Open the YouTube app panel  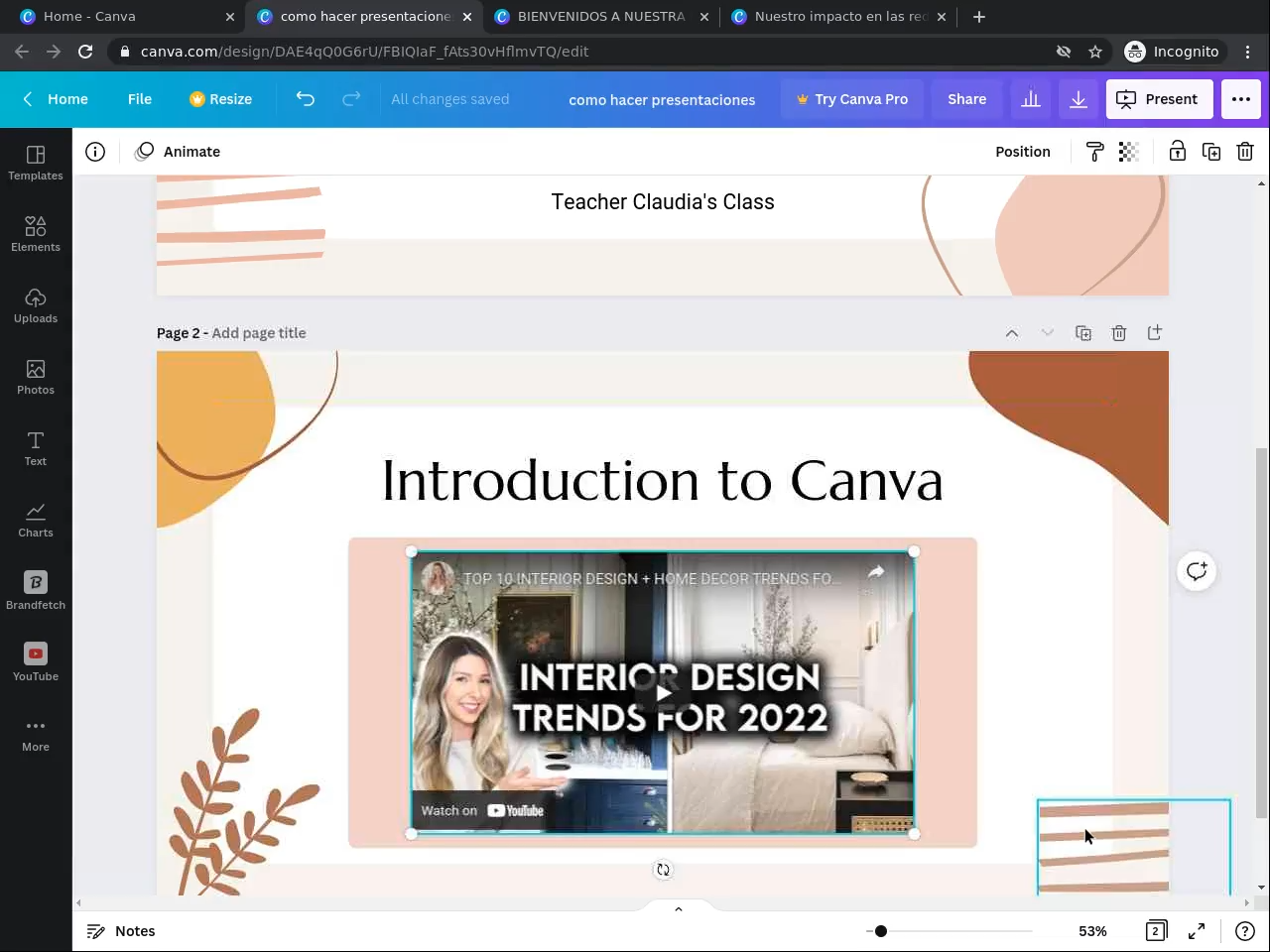tap(36, 662)
